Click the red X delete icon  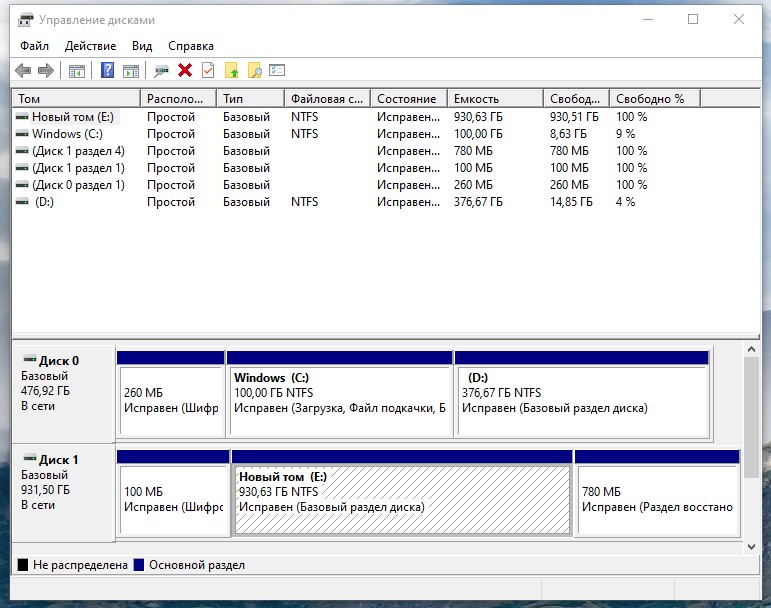pos(185,70)
